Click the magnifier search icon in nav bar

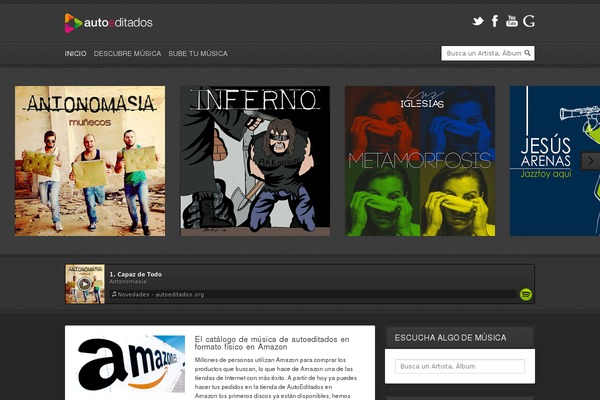[527, 53]
